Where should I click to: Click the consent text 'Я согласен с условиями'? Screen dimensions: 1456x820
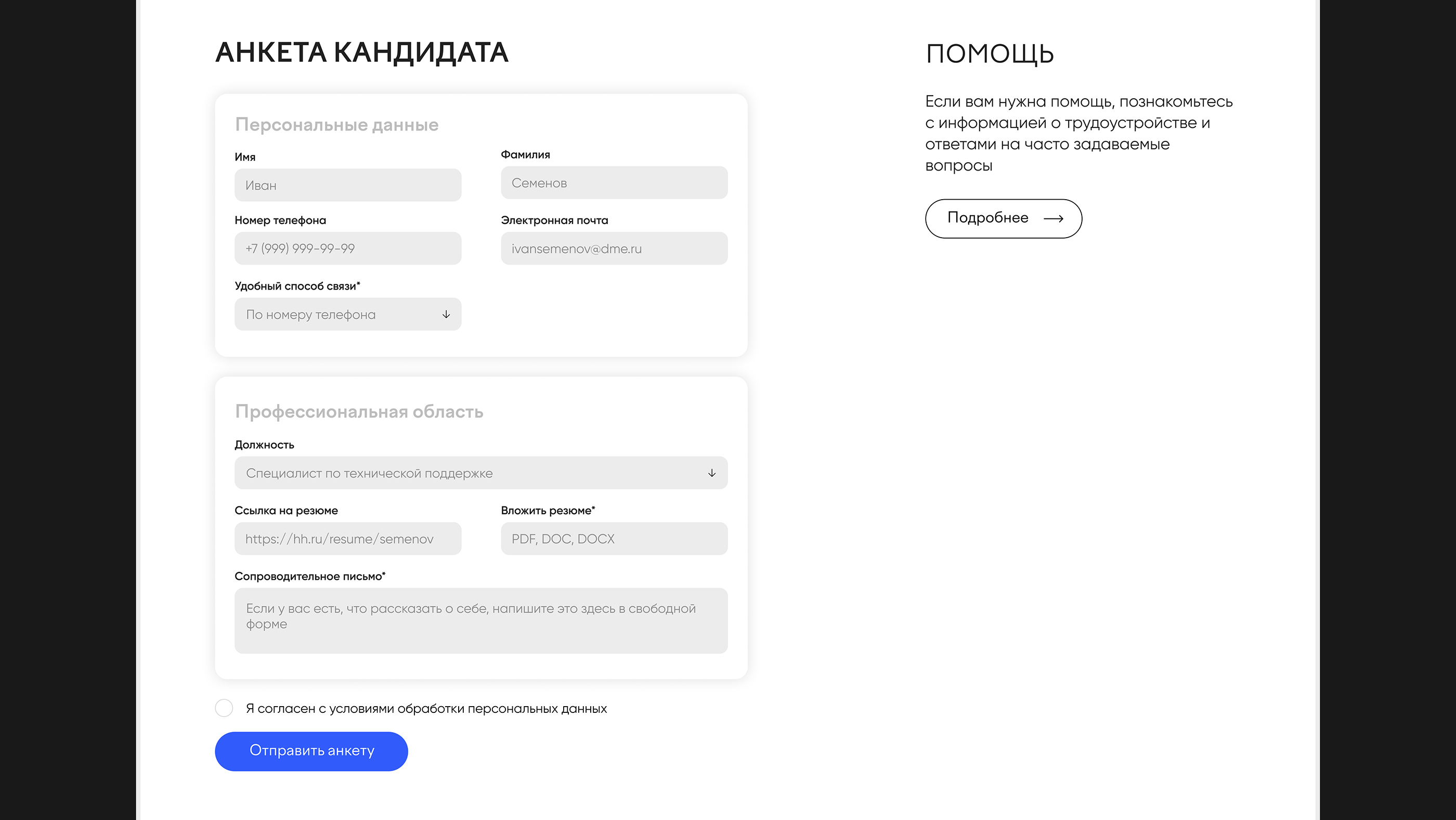point(426,709)
